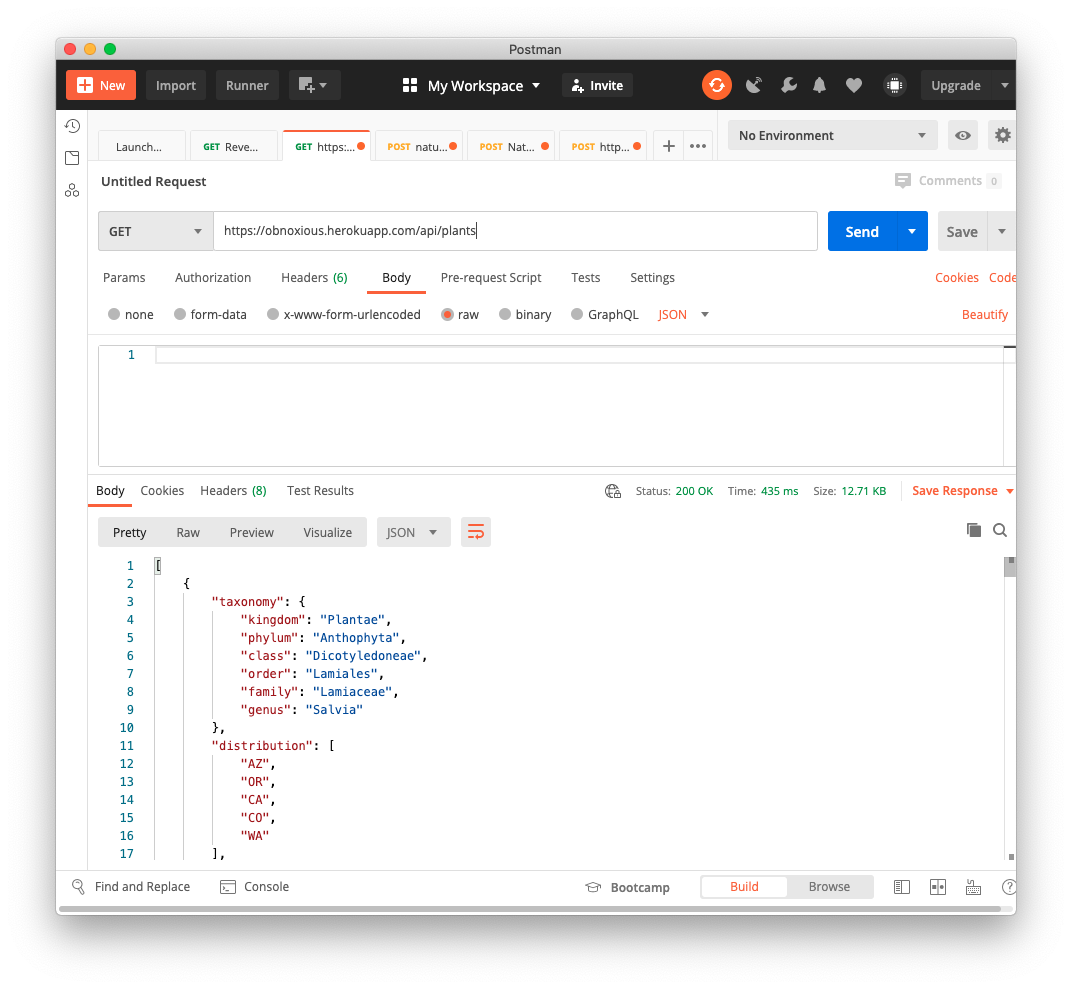Click the satellite capture requests icon

pyautogui.click(x=753, y=85)
